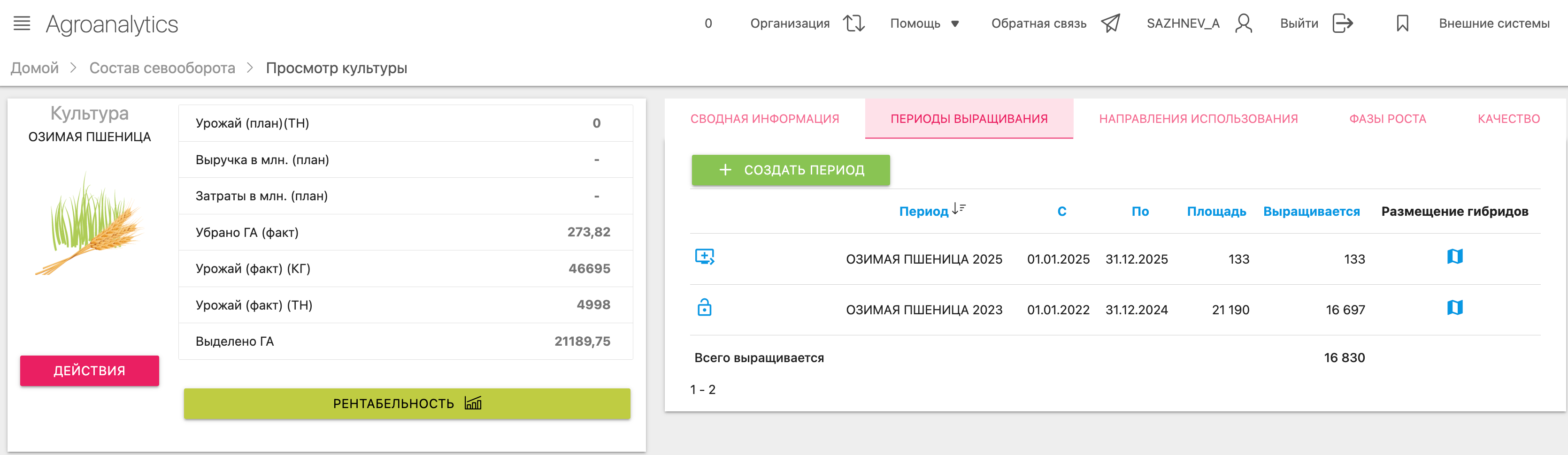Sort table by Период column
This screenshot has width=1568, height=455.
pos(931,211)
